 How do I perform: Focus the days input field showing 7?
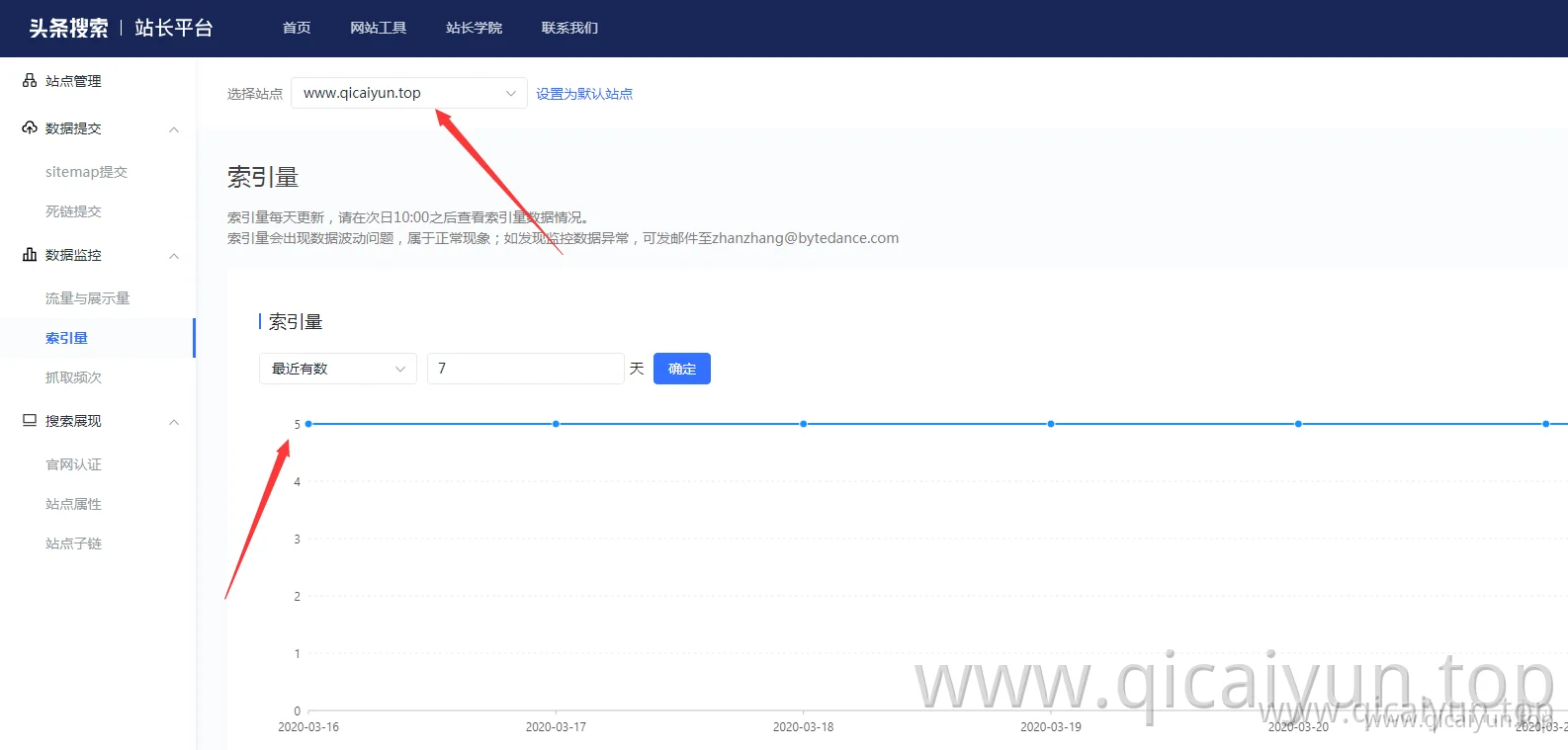(526, 369)
